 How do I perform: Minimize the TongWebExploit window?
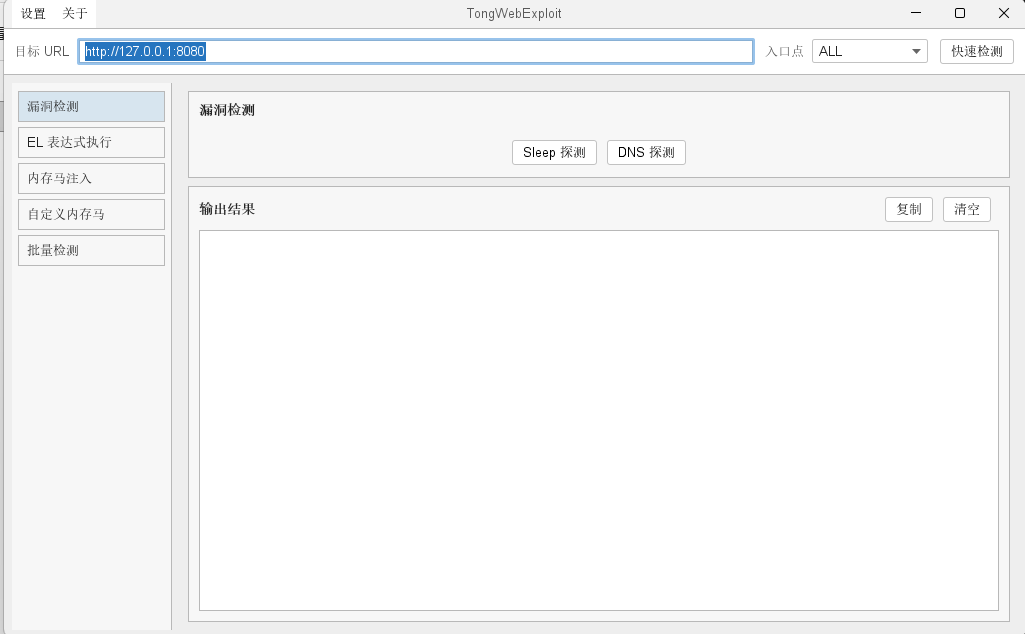click(916, 13)
